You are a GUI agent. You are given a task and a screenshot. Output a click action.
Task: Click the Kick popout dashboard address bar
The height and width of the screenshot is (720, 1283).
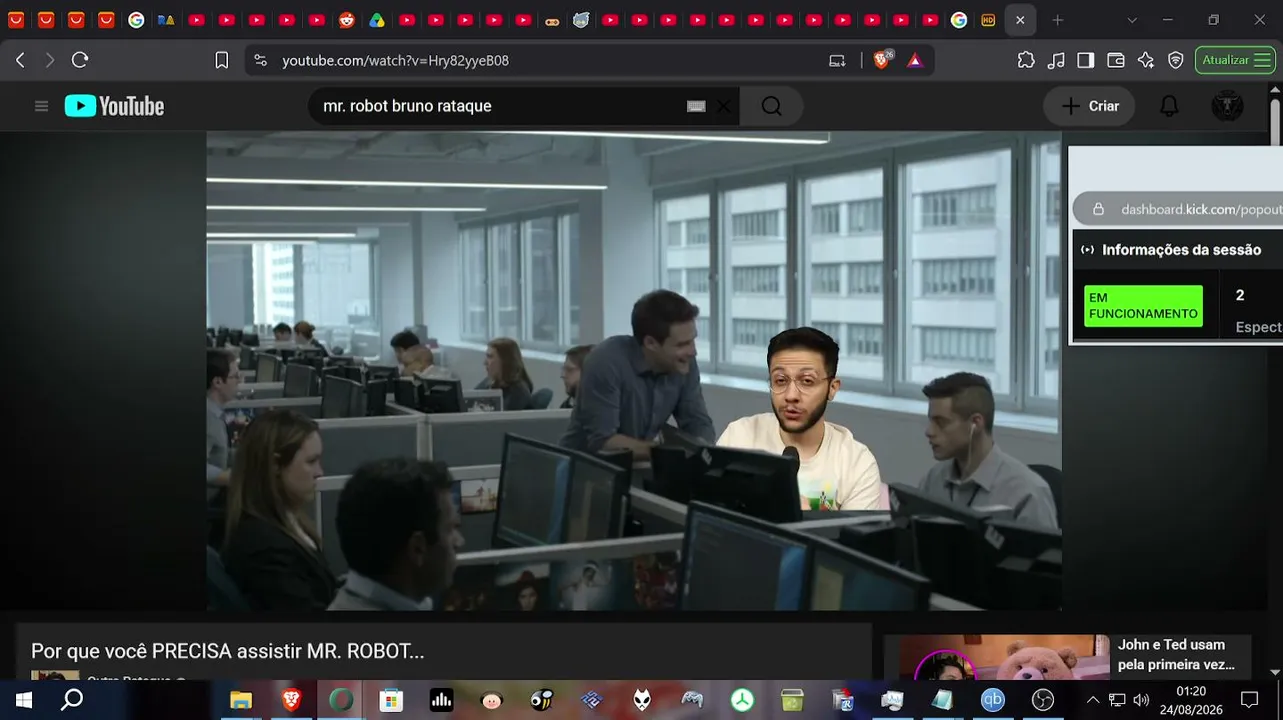tap(1178, 209)
